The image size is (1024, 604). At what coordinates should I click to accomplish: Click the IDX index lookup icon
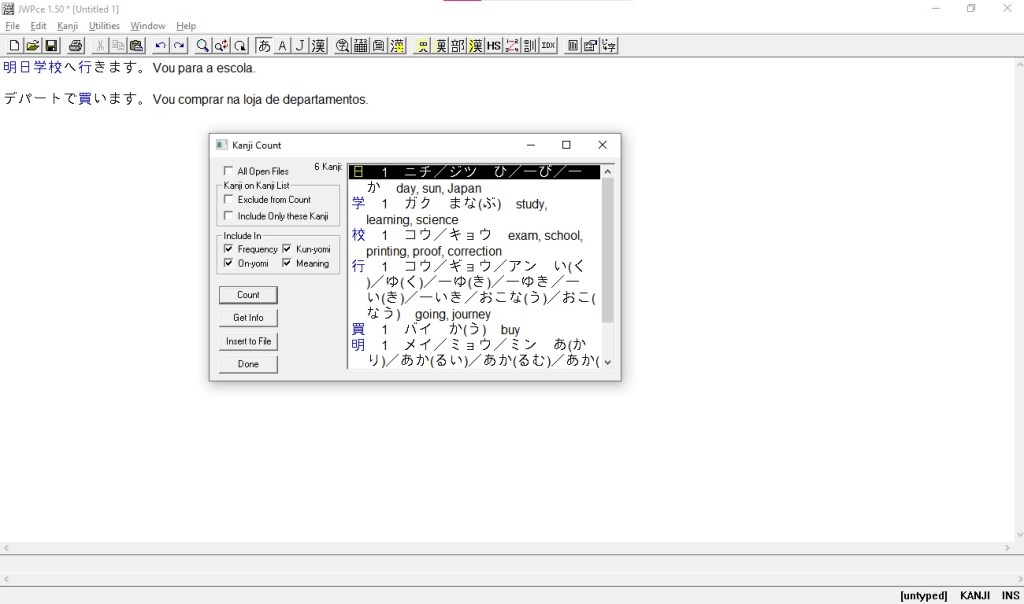click(x=548, y=46)
